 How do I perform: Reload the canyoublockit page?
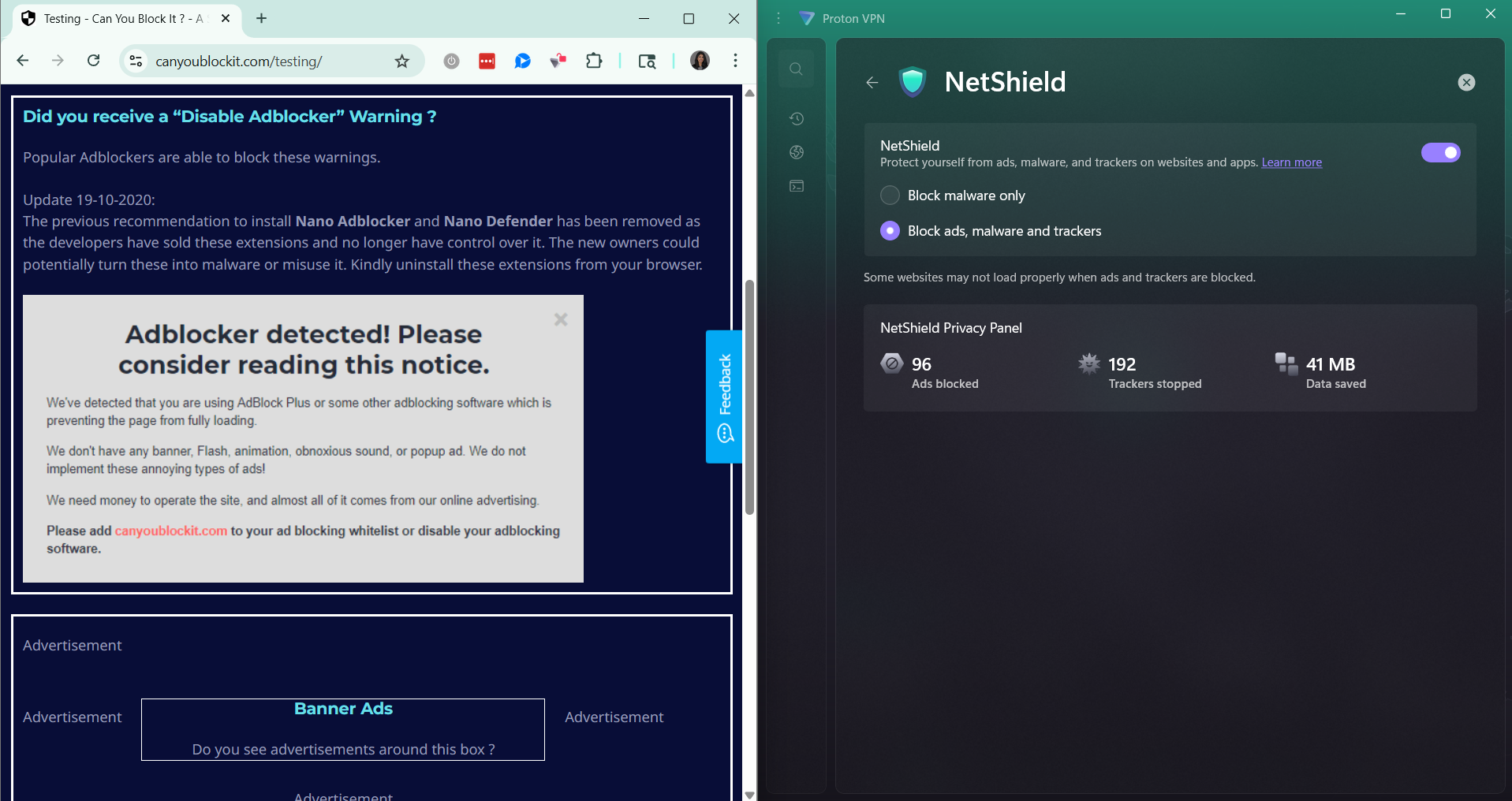point(93,61)
